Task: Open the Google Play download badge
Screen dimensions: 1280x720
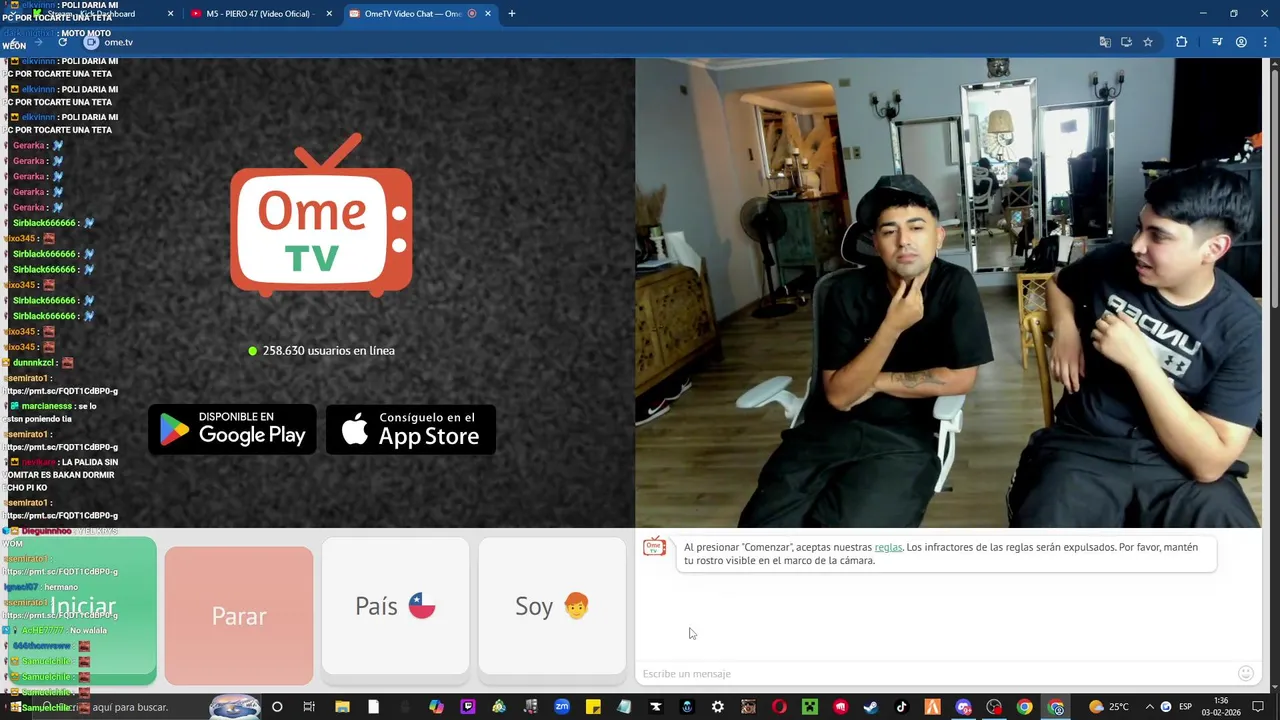Action: click(x=232, y=430)
